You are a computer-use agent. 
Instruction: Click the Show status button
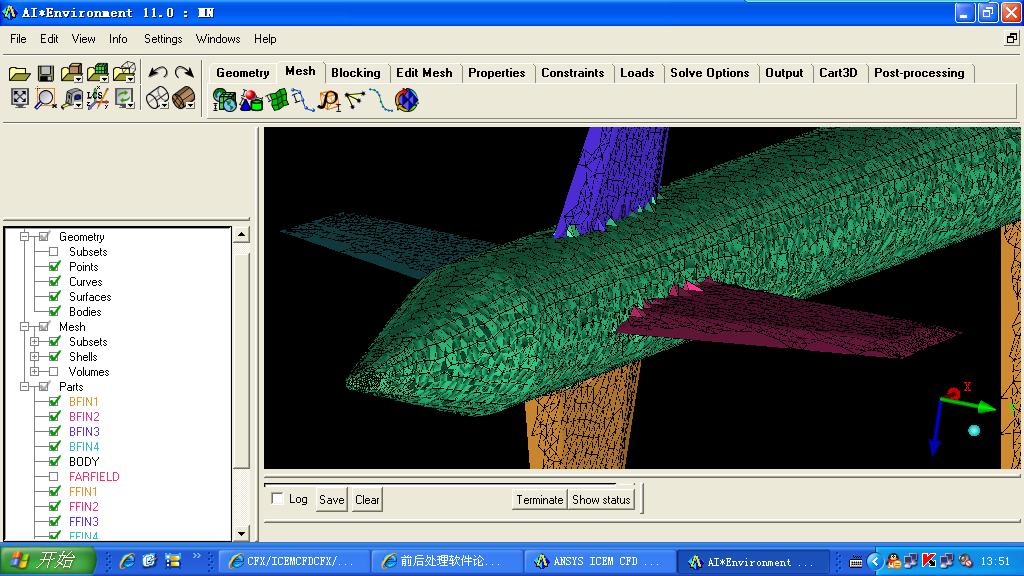(601, 499)
